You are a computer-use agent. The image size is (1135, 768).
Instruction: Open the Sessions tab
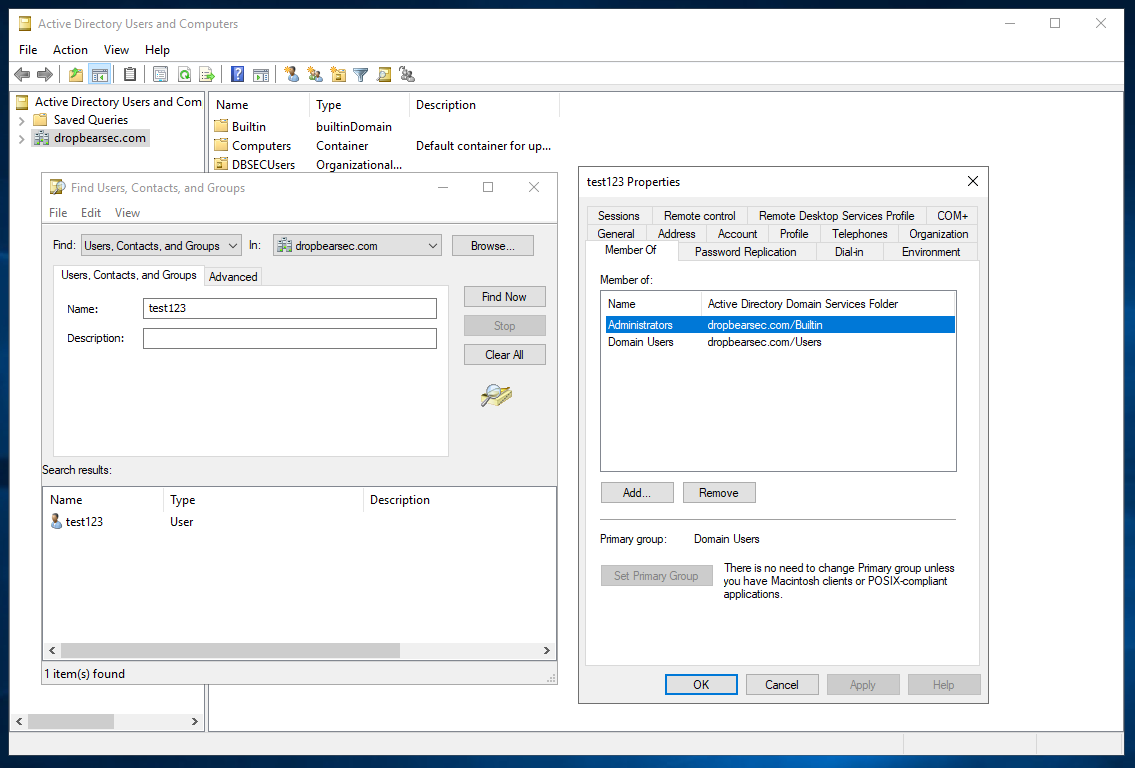click(x=619, y=216)
